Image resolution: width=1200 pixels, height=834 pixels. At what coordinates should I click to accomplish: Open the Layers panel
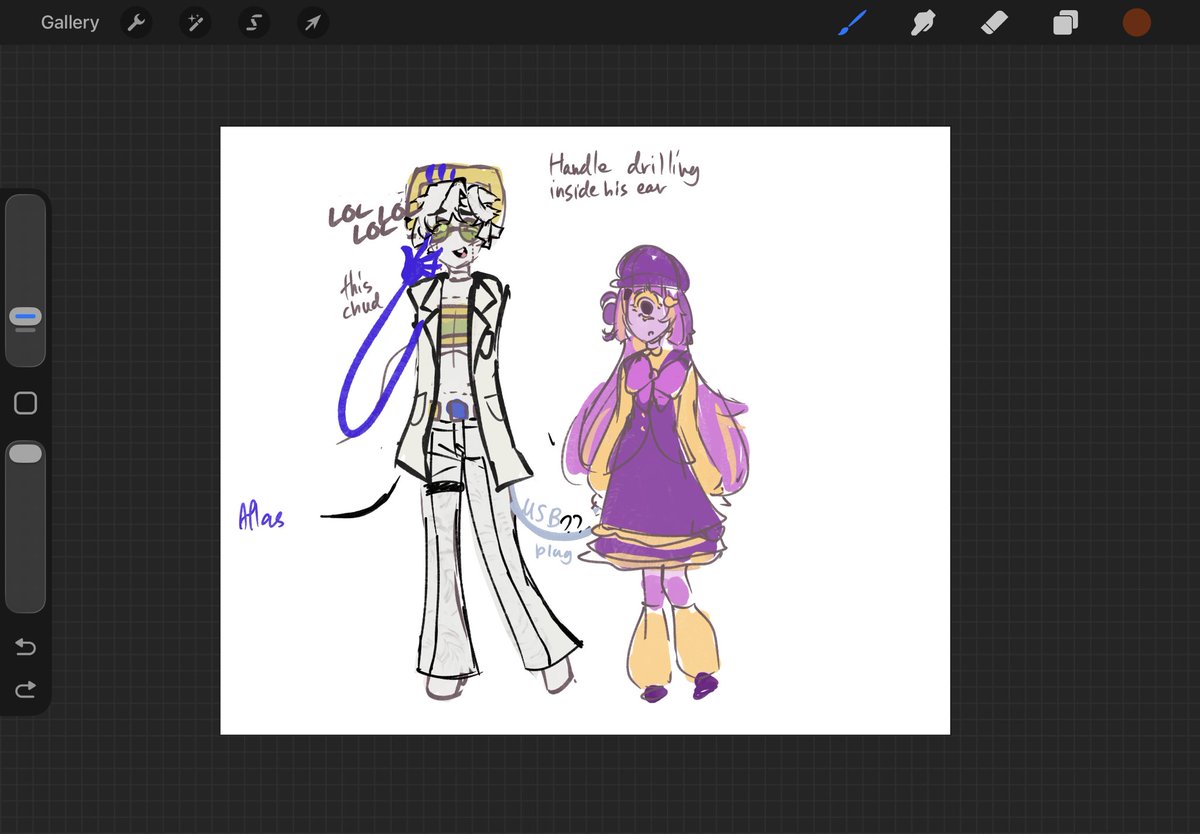click(1065, 23)
